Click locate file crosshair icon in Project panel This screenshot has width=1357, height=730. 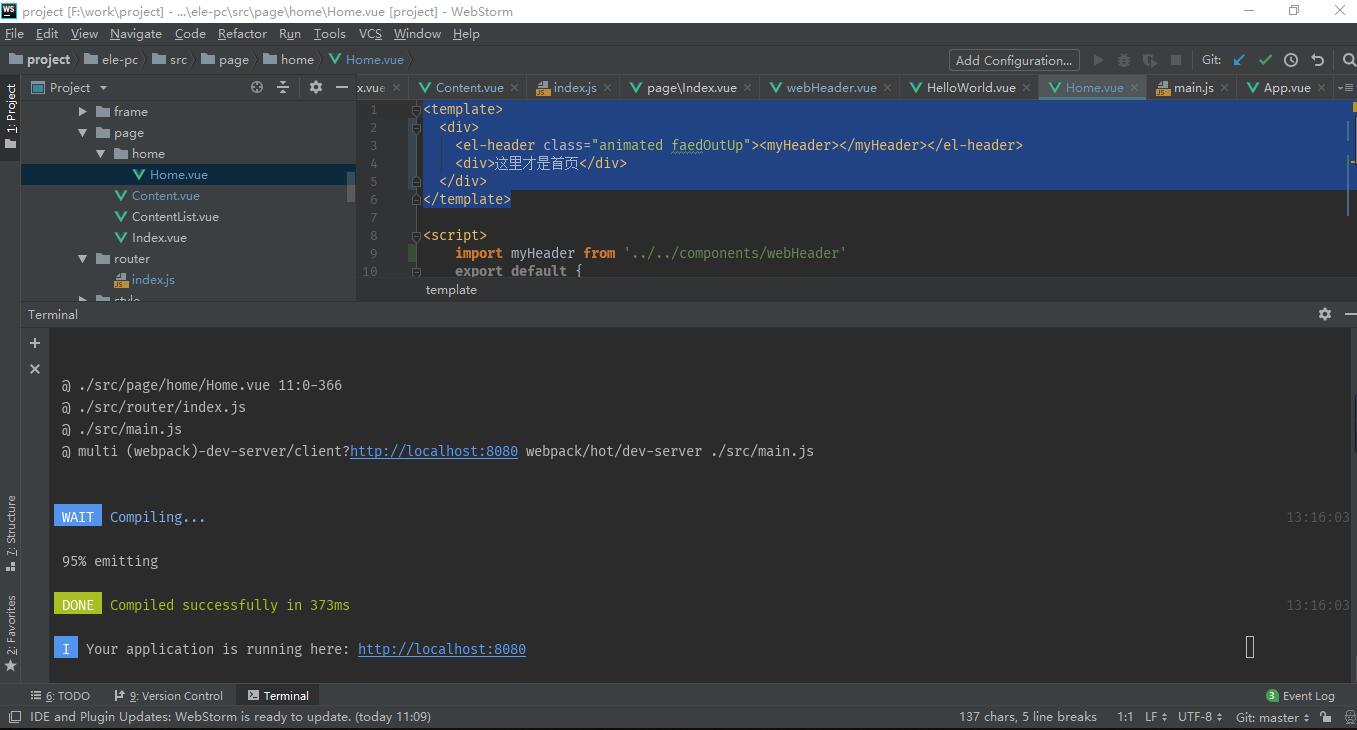tap(257, 87)
